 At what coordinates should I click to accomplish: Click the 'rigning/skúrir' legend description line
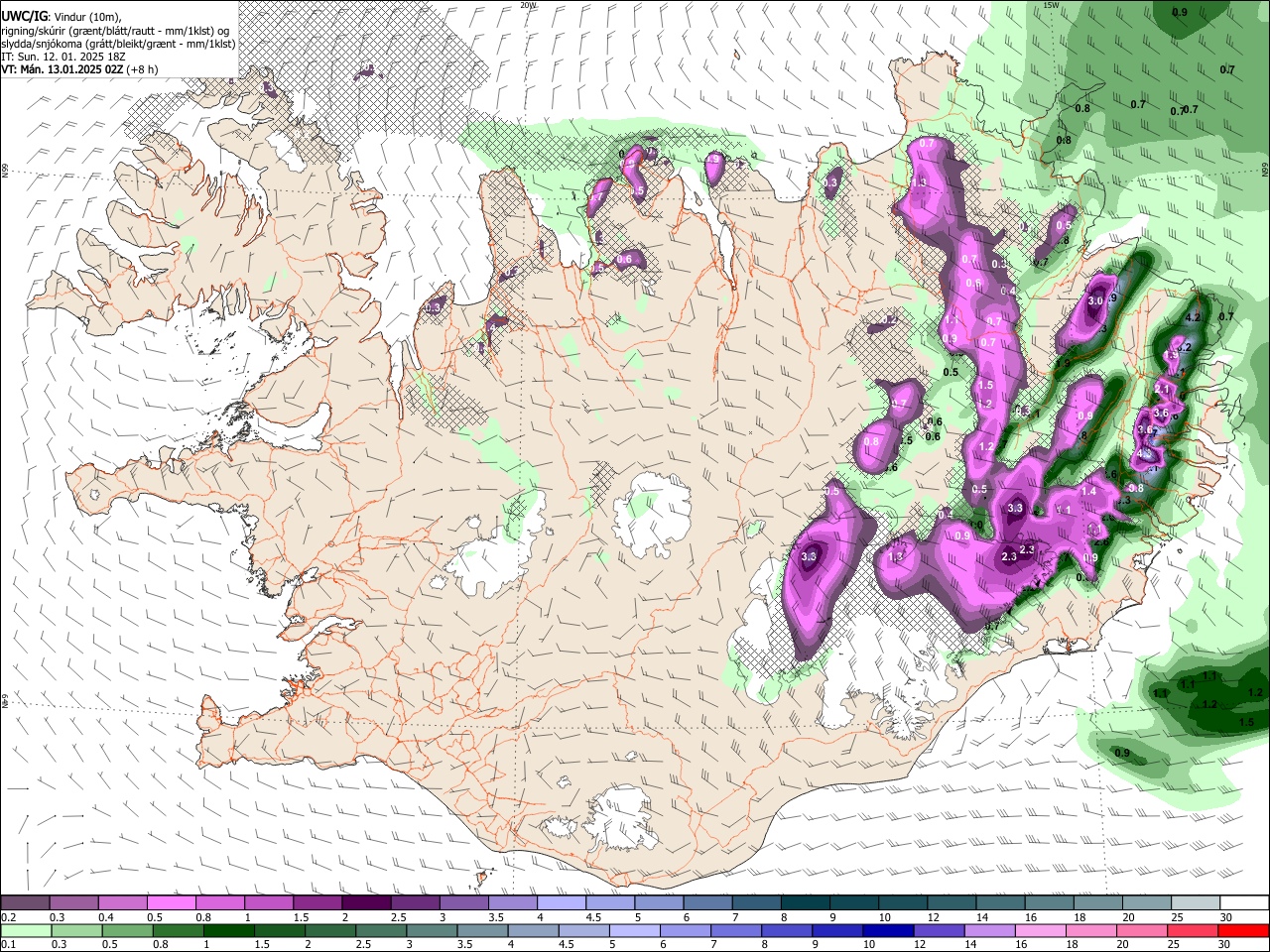click(115, 31)
